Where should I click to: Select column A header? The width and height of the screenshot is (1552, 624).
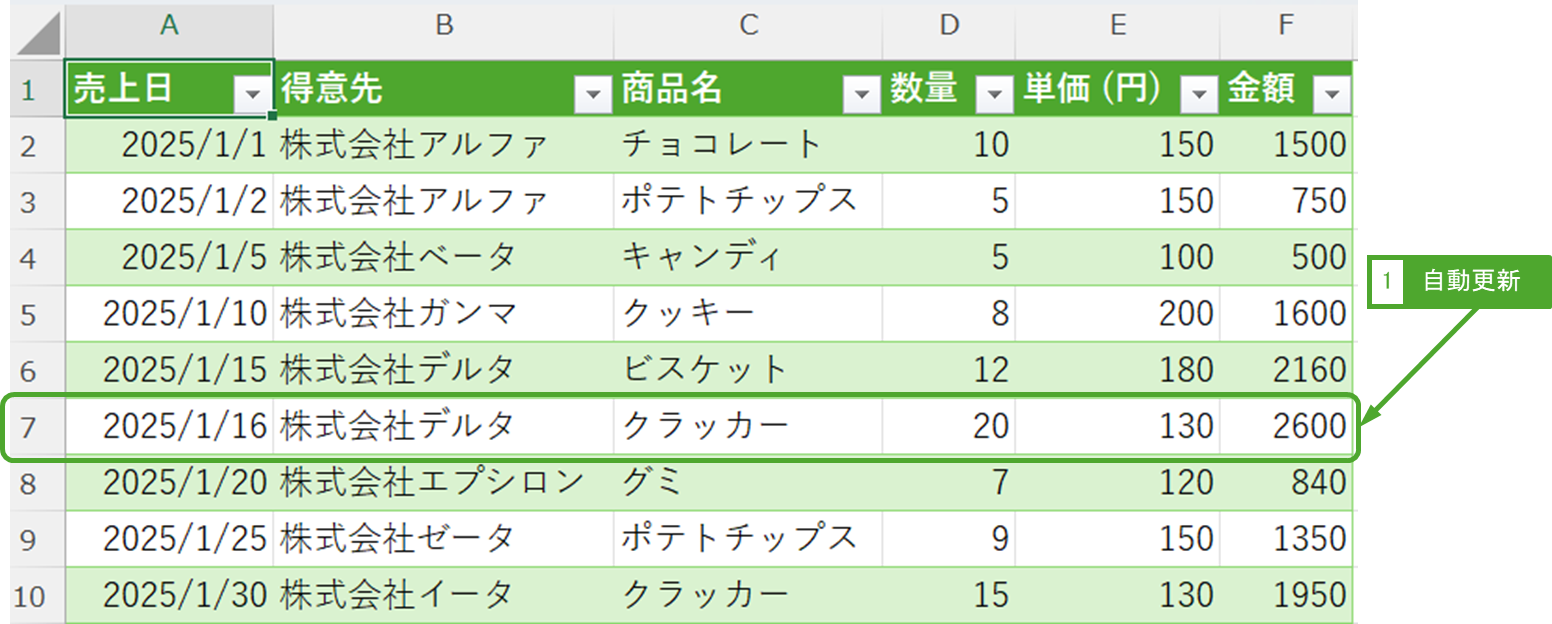pyautogui.click(x=169, y=26)
